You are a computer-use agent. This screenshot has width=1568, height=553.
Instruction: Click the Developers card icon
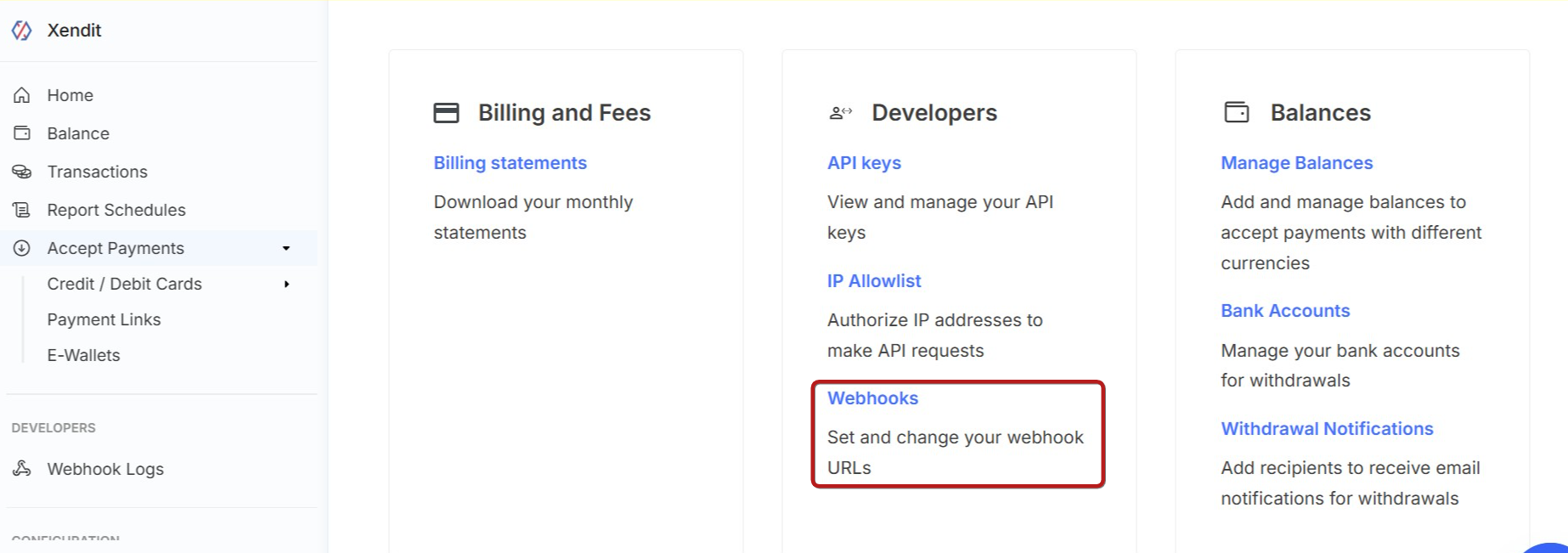click(x=841, y=113)
